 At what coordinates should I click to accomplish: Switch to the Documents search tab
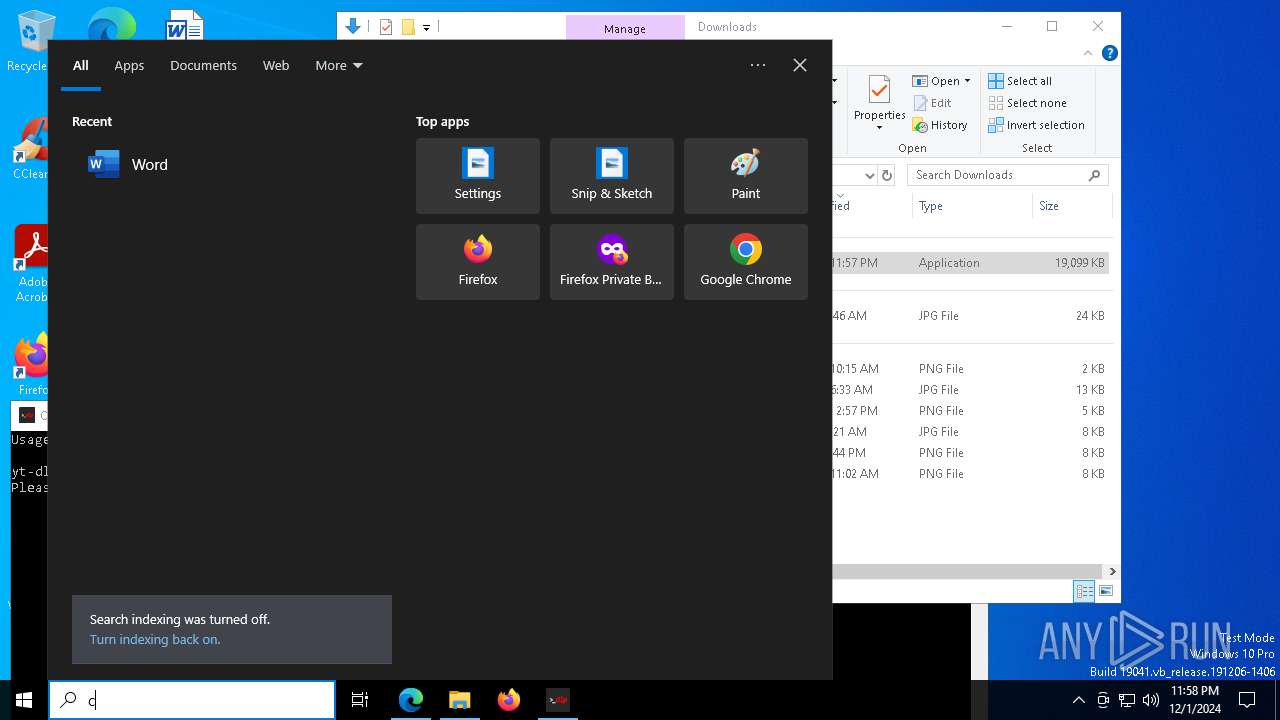(203, 65)
